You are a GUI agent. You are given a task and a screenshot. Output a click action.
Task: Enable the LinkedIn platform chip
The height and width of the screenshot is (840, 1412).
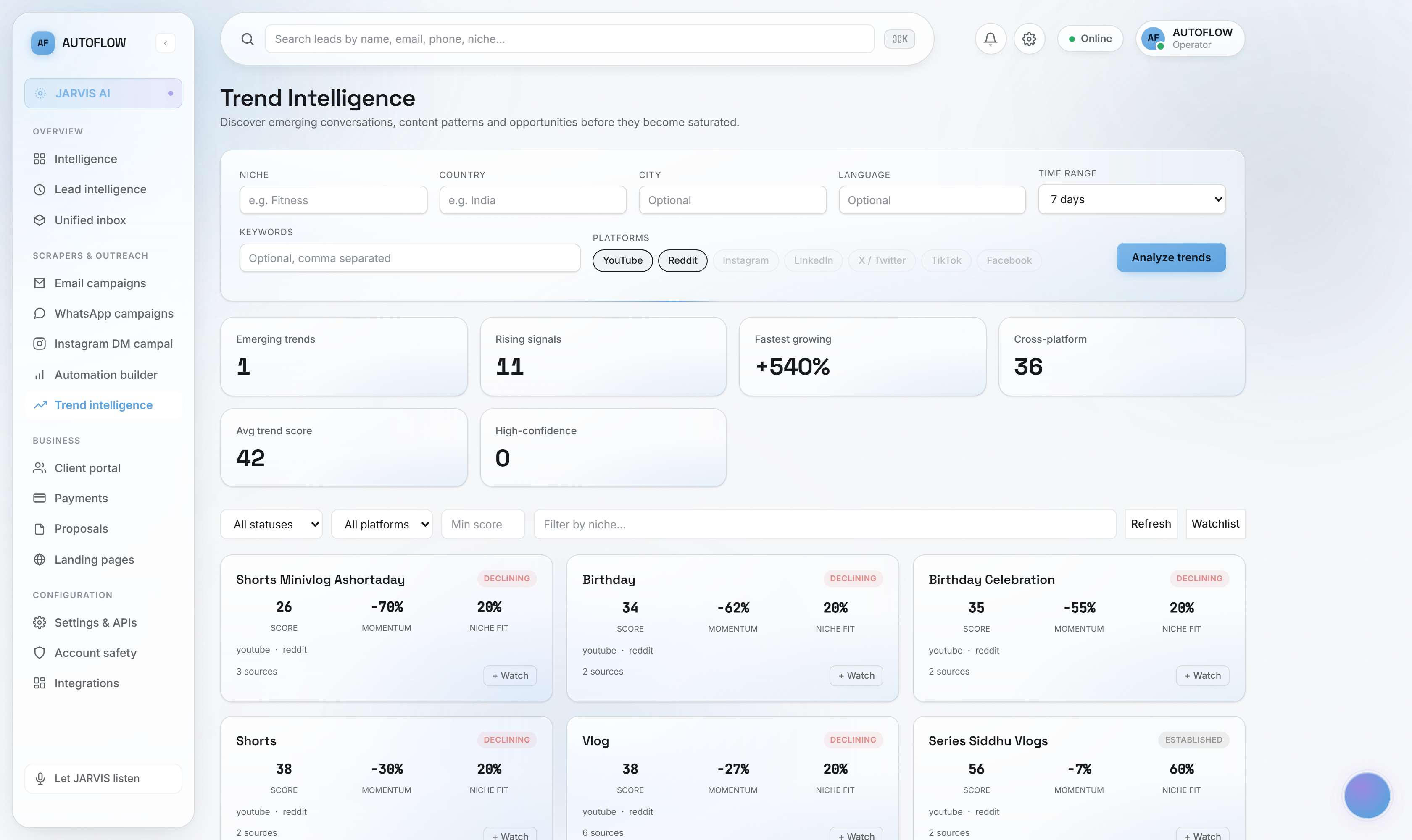click(813, 260)
